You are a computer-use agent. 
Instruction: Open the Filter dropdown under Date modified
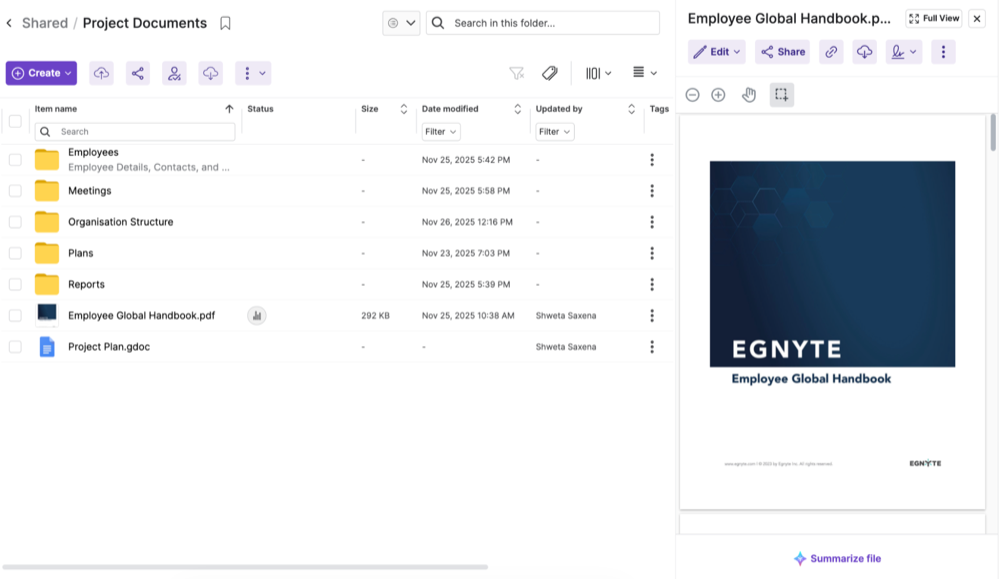tap(440, 131)
